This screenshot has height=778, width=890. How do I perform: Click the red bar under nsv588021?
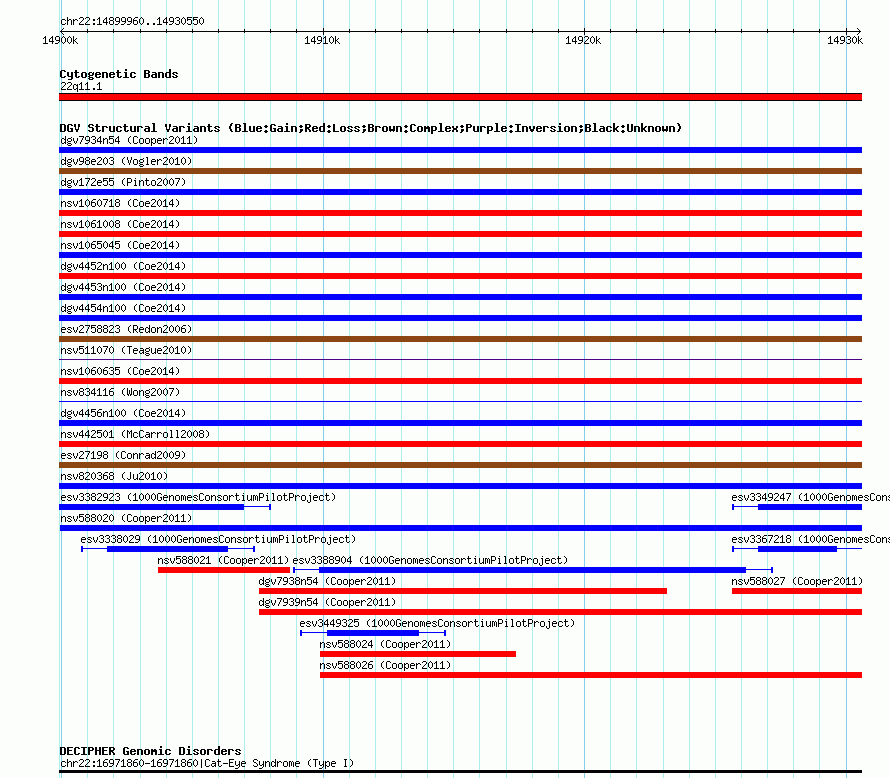[224, 570]
